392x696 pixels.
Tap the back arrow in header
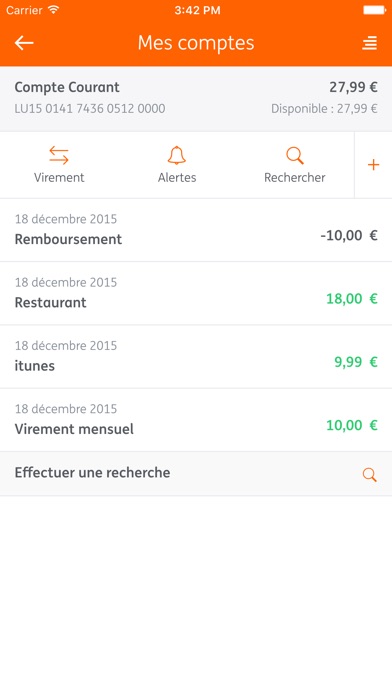click(x=24, y=43)
